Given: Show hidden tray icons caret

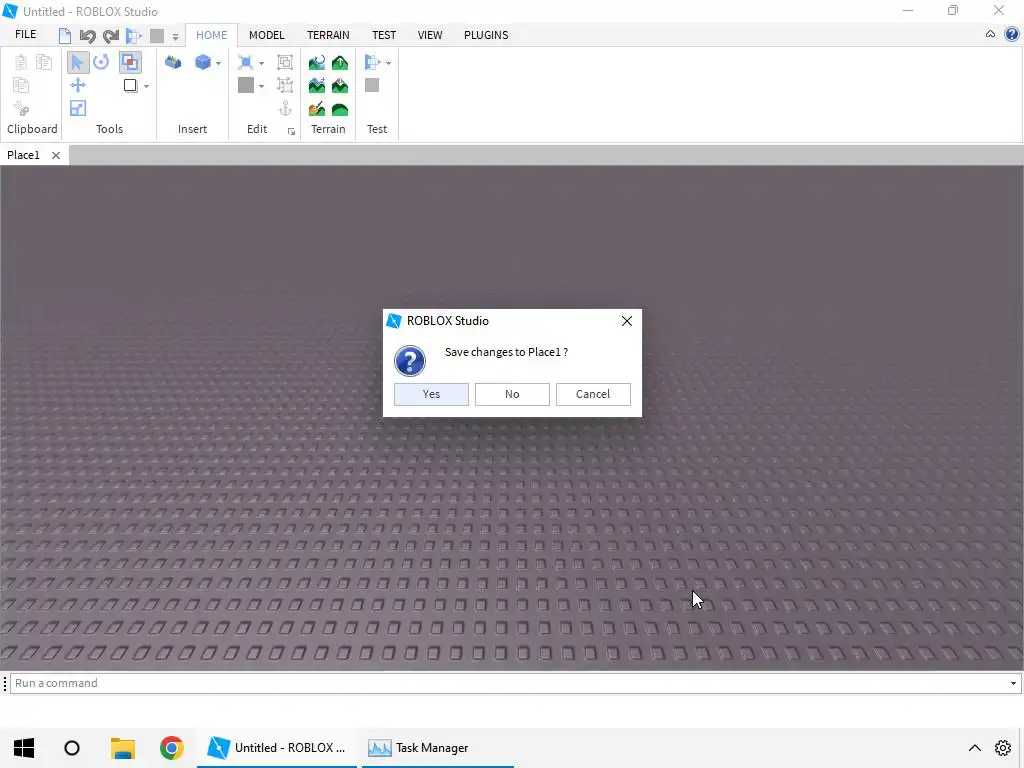Looking at the screenshot, I should pyautogui.click(x=974, y=748).
